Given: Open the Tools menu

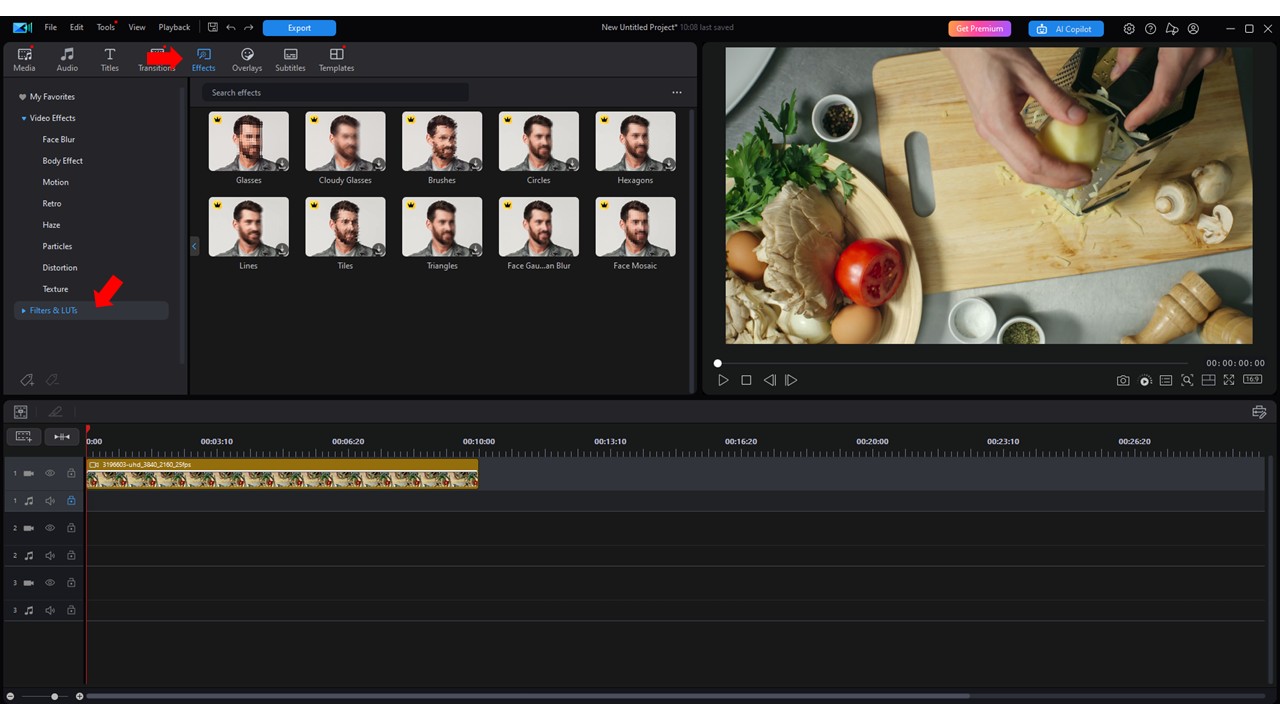Looking at the screenshot, I should (105, 28).
